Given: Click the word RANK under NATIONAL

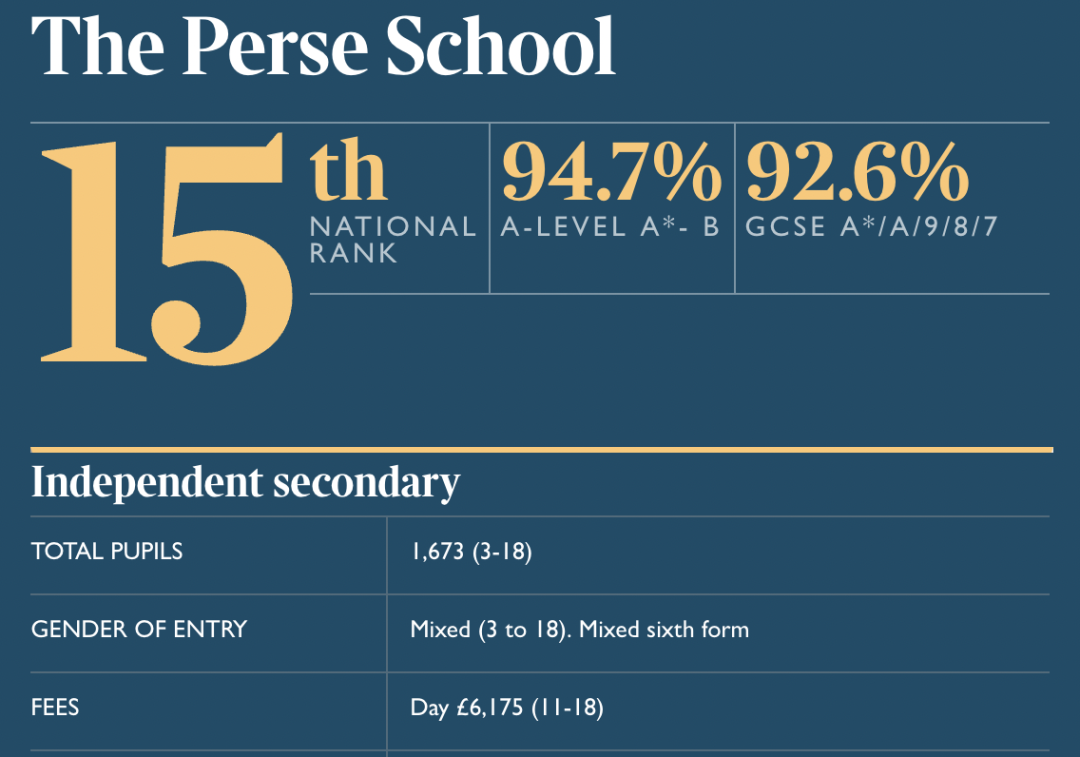Looking at the screenshot, I should (353, 253).
